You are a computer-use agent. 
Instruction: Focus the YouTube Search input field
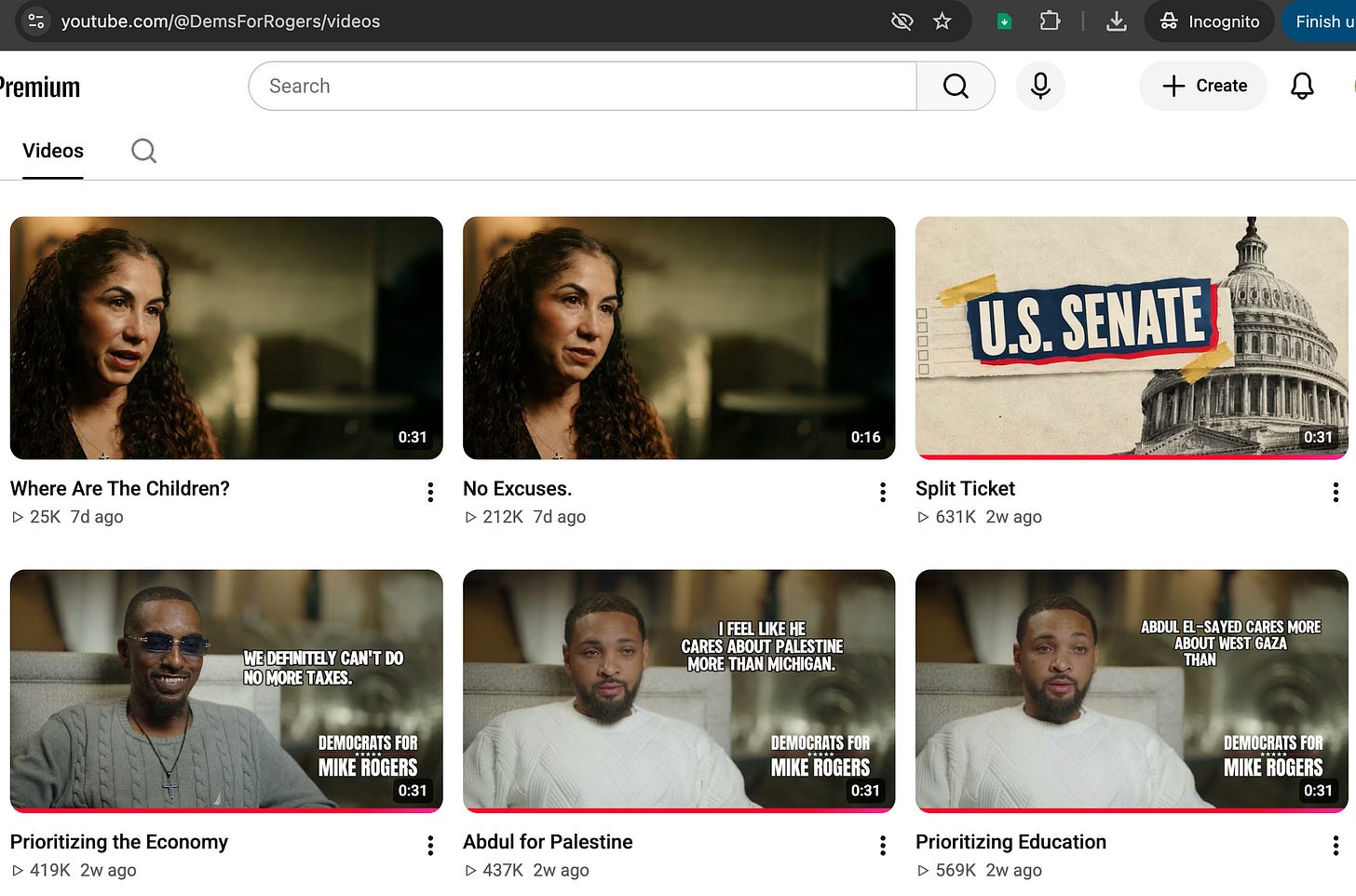point(582,86)
